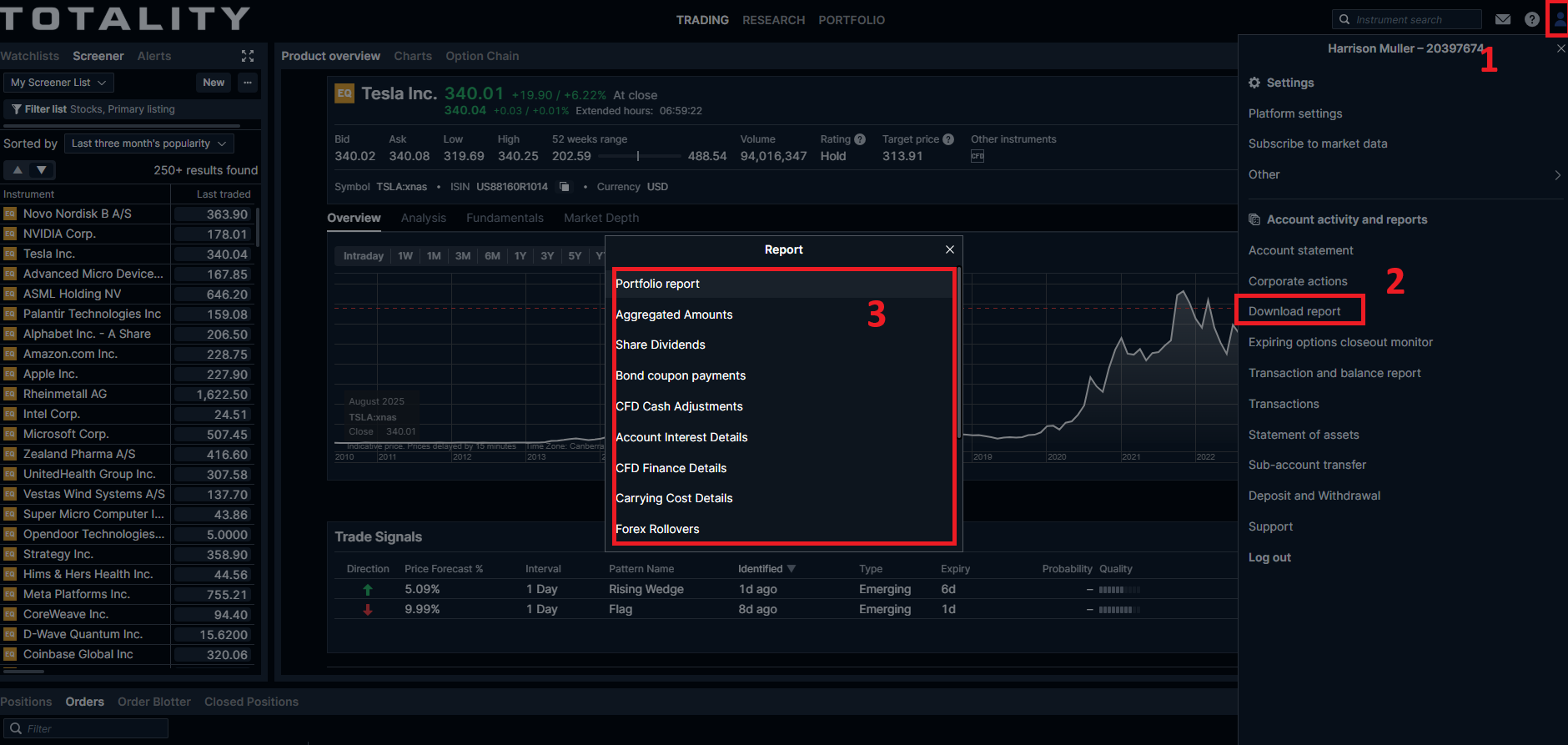
Task: Click Log out
Action: point(1269,557)
